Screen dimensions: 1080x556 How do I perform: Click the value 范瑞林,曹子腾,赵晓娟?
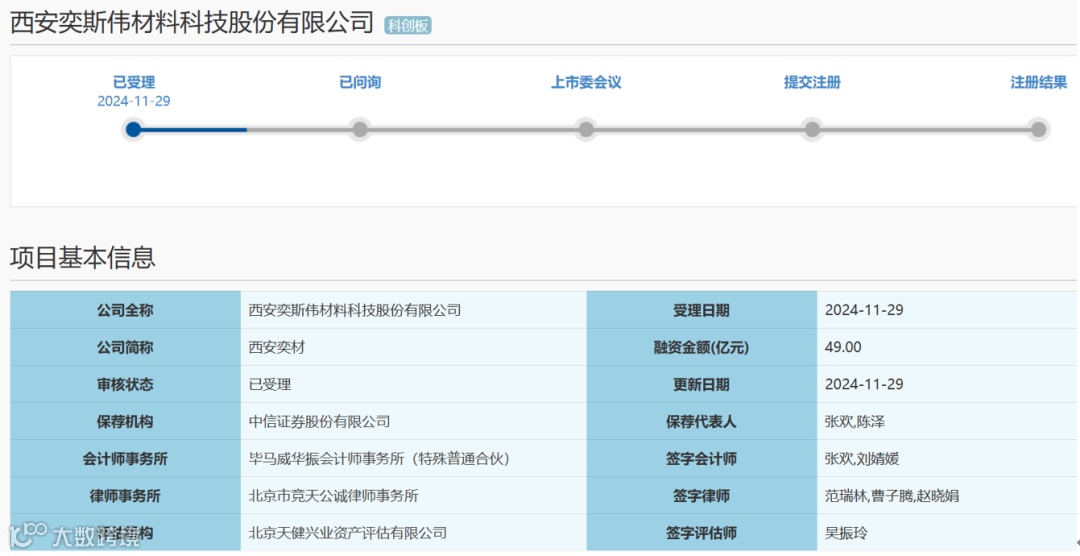coord(892,496)
